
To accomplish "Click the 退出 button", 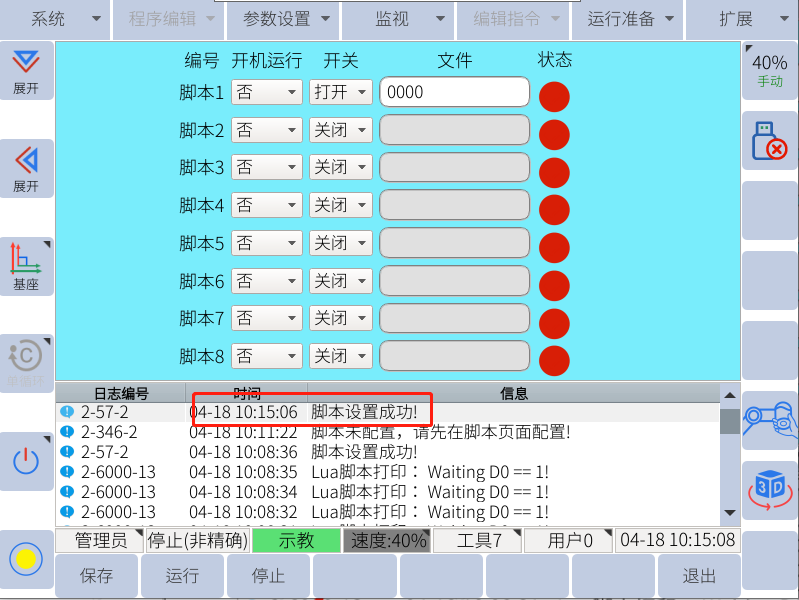I will pyautogui.click(x=699, y=576).
